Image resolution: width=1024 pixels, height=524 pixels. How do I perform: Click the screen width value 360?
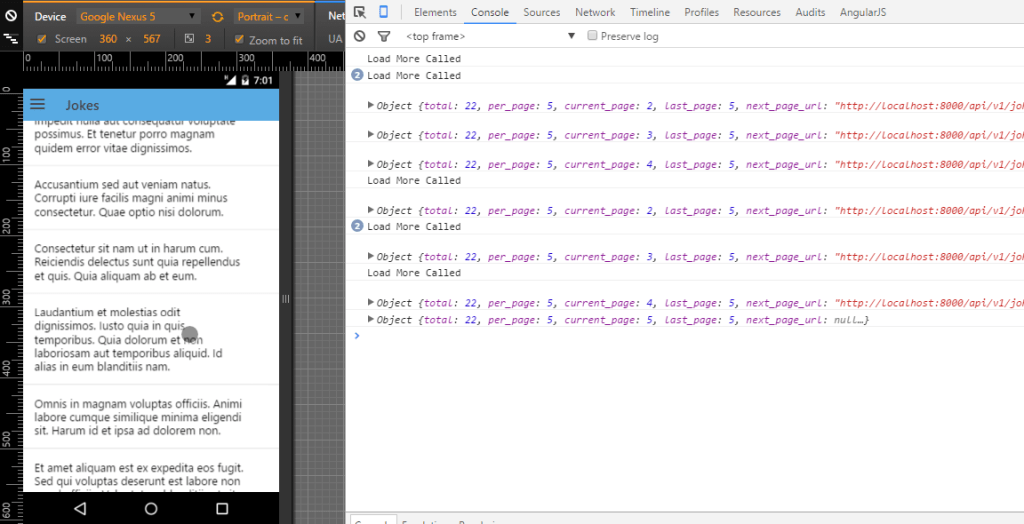click(107, 39)
